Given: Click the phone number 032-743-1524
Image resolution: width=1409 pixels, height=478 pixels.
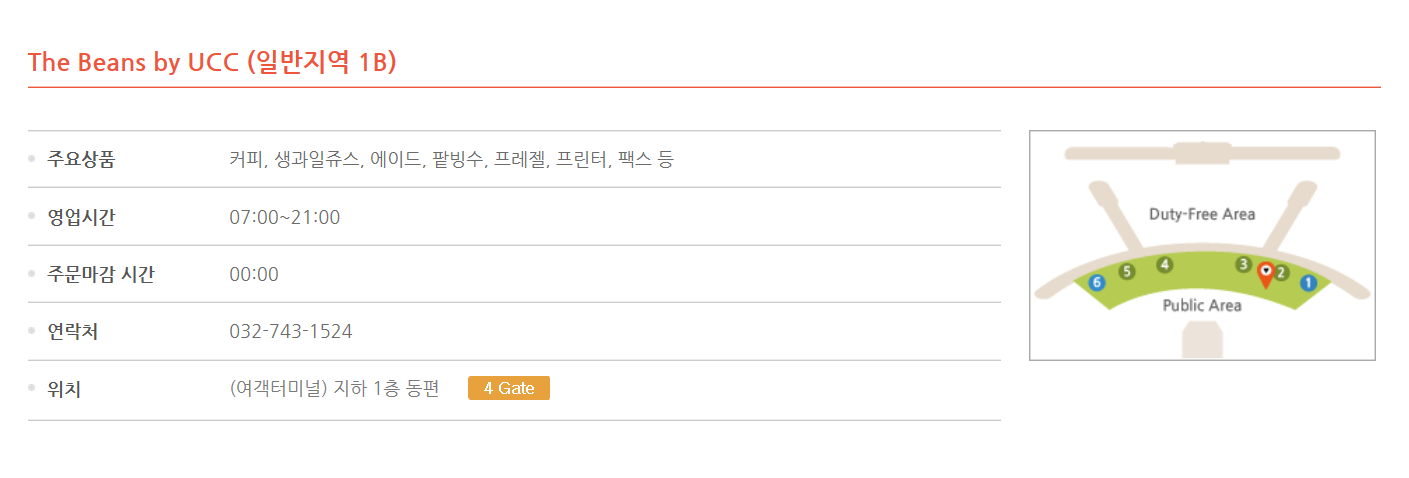Looking at the screenshot, I should coord(291,331).
